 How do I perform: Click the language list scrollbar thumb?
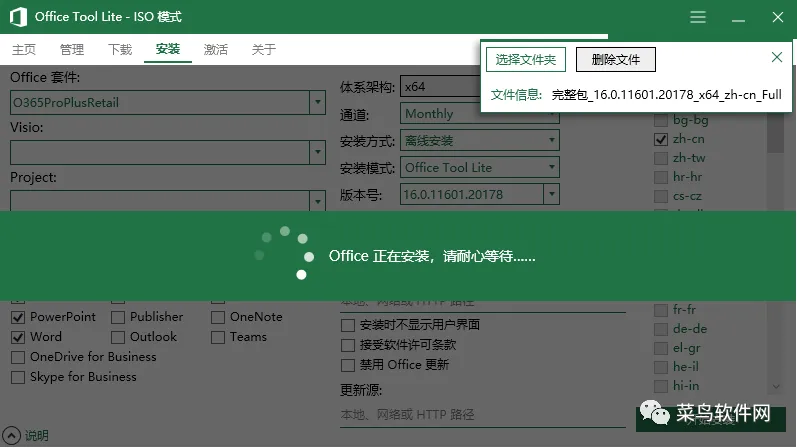pyautogui.click(x=776, y=132)
